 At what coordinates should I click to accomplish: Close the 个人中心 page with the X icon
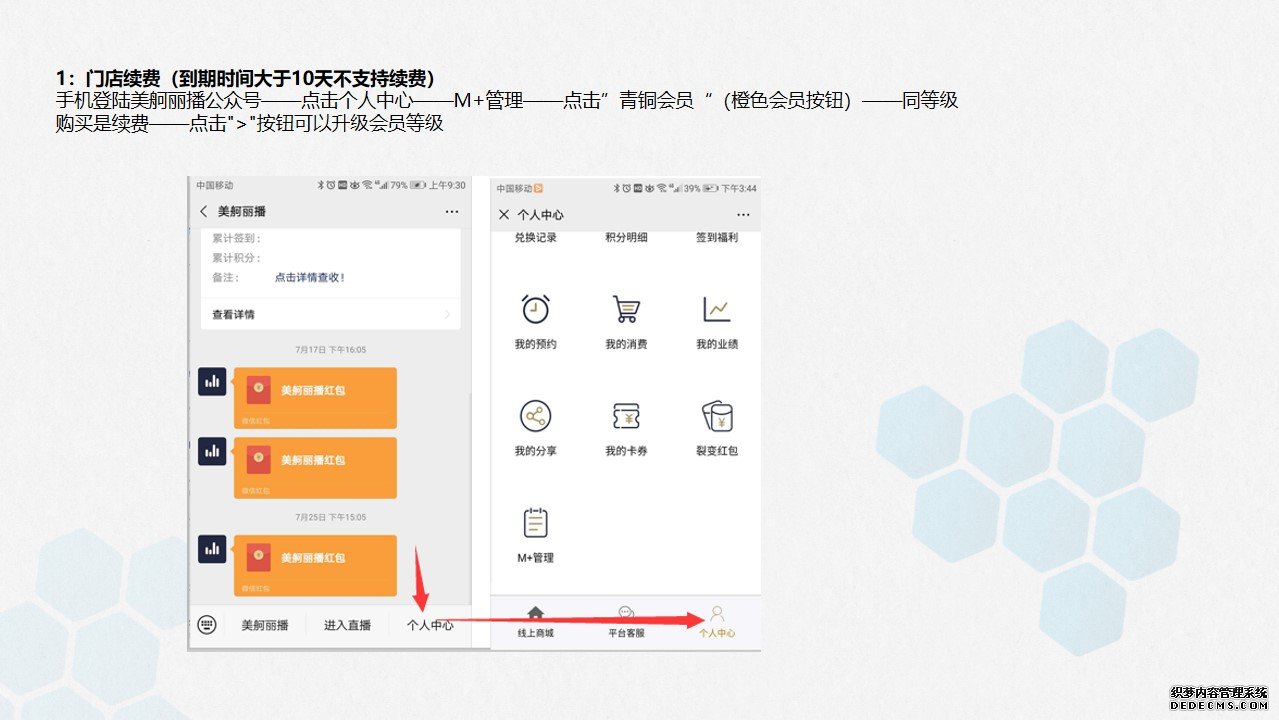coord(504,215)
